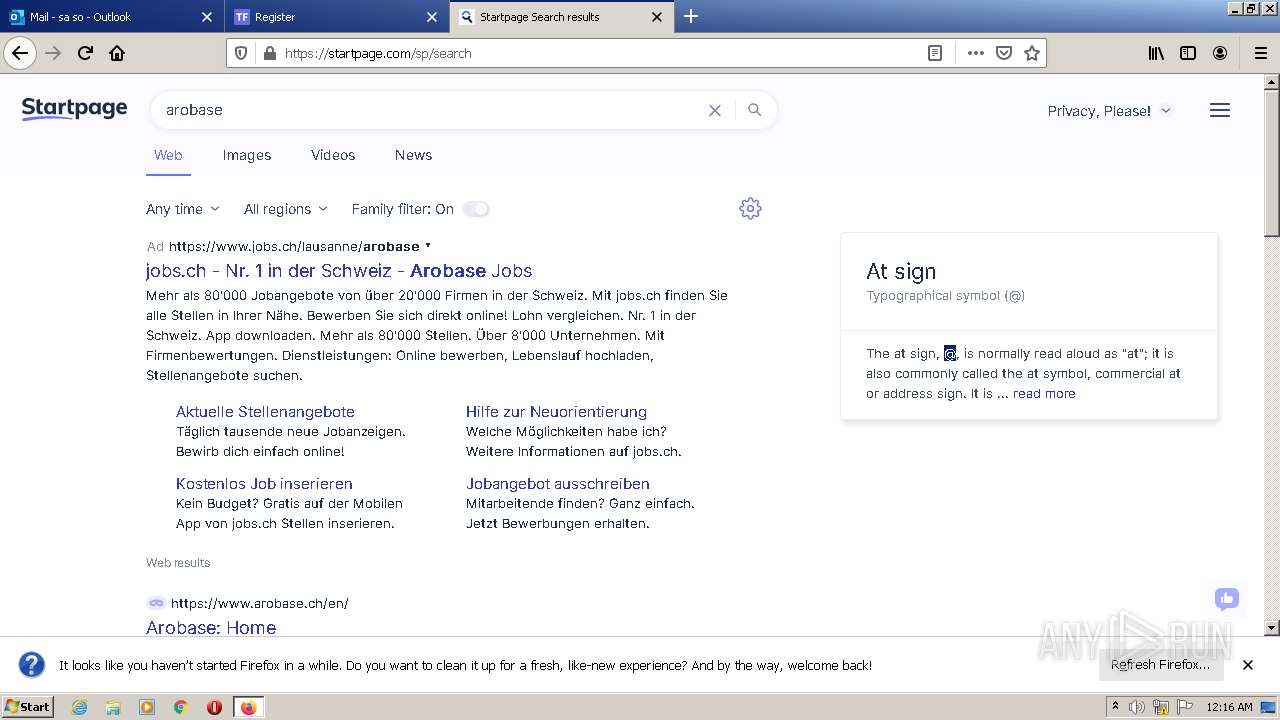This screenshot has height=720, width=1280.
Task: Open tracking protection shield icon
Action: (241, 53)
